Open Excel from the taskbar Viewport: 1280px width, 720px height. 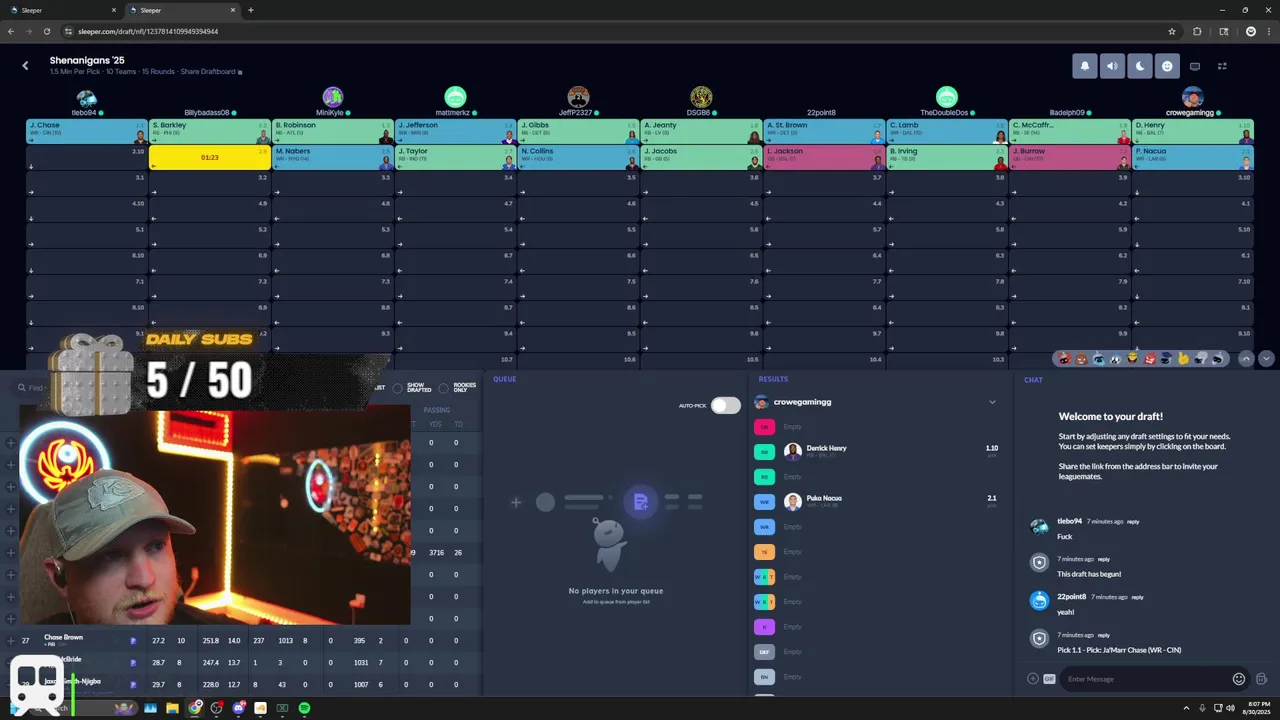282,708
